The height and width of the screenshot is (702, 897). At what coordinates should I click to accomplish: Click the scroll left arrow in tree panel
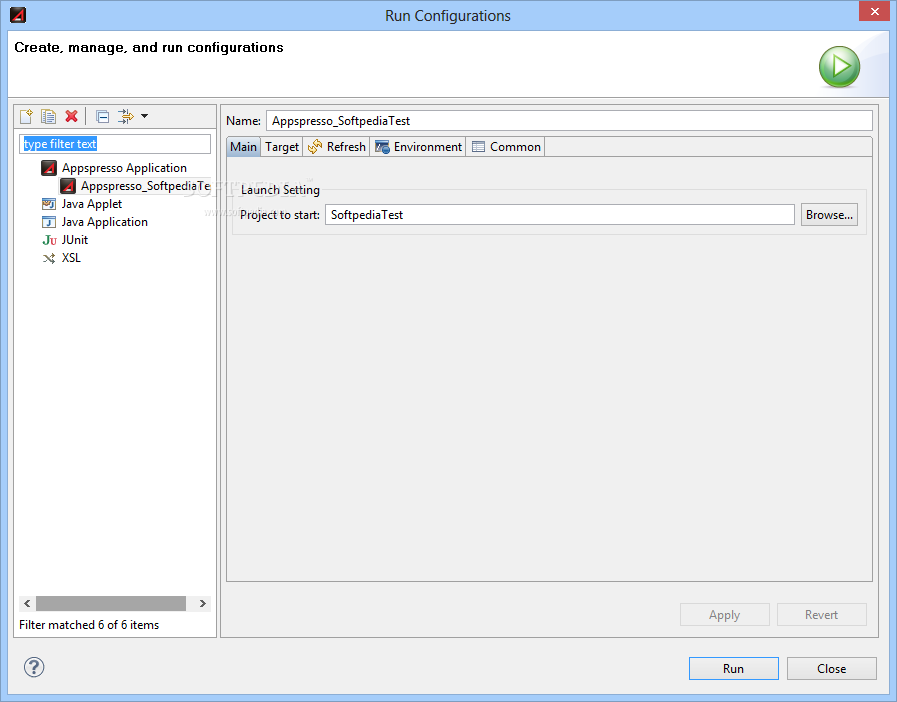click(27, 603)
